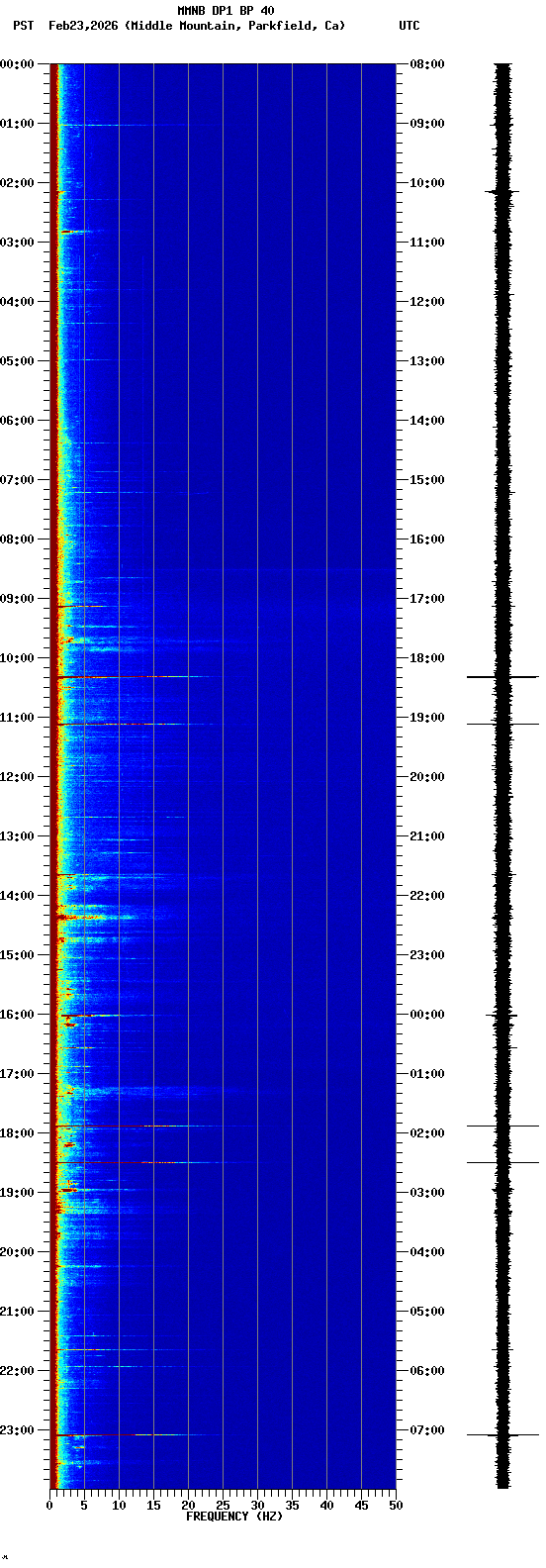Click the "08:00" label on UTC axis
Screen dimensions: 546x1568
[x=427, y=64]
